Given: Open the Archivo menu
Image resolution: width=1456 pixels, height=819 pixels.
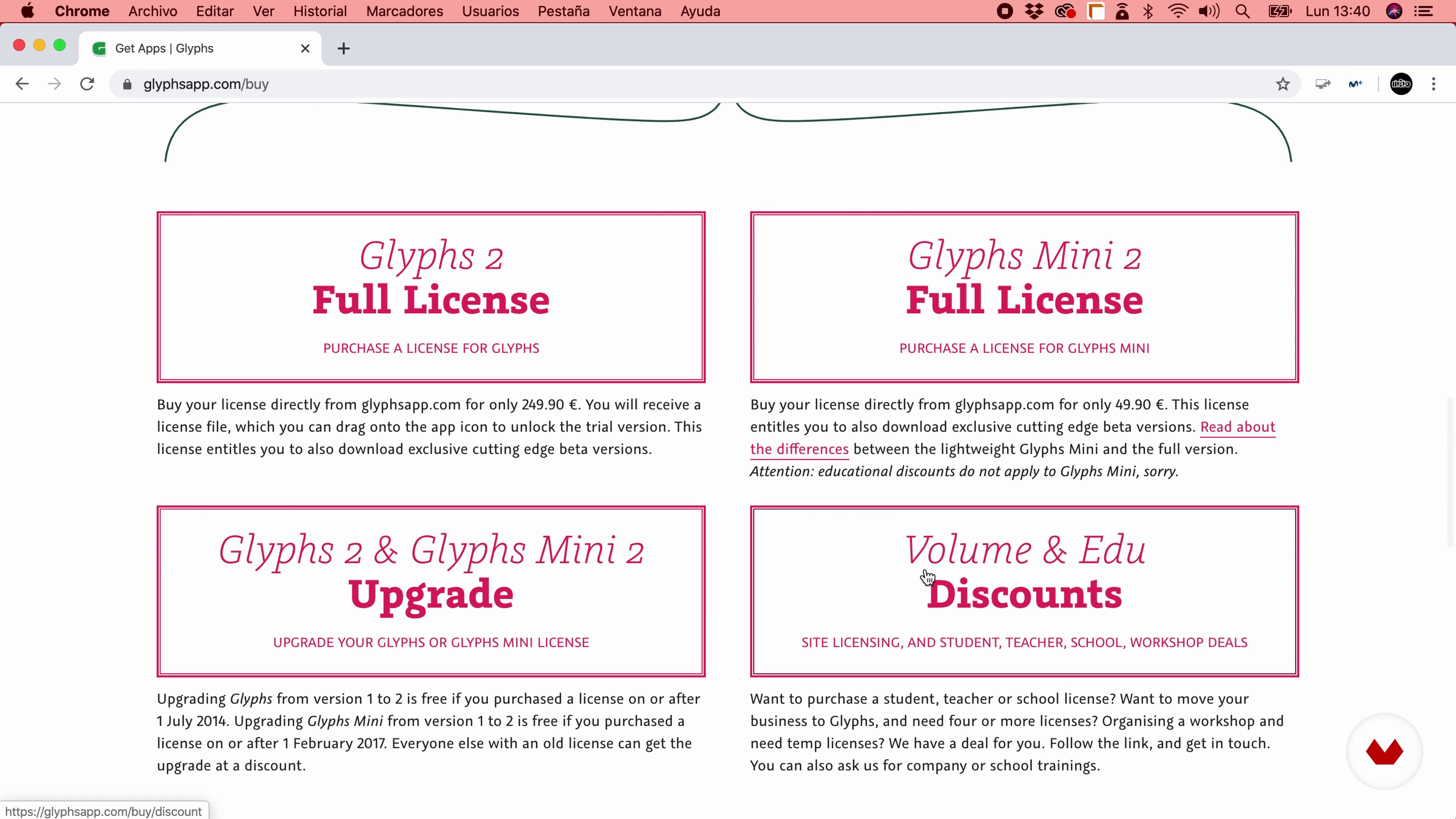Looking at the screenshot, I should coord(152,11).
